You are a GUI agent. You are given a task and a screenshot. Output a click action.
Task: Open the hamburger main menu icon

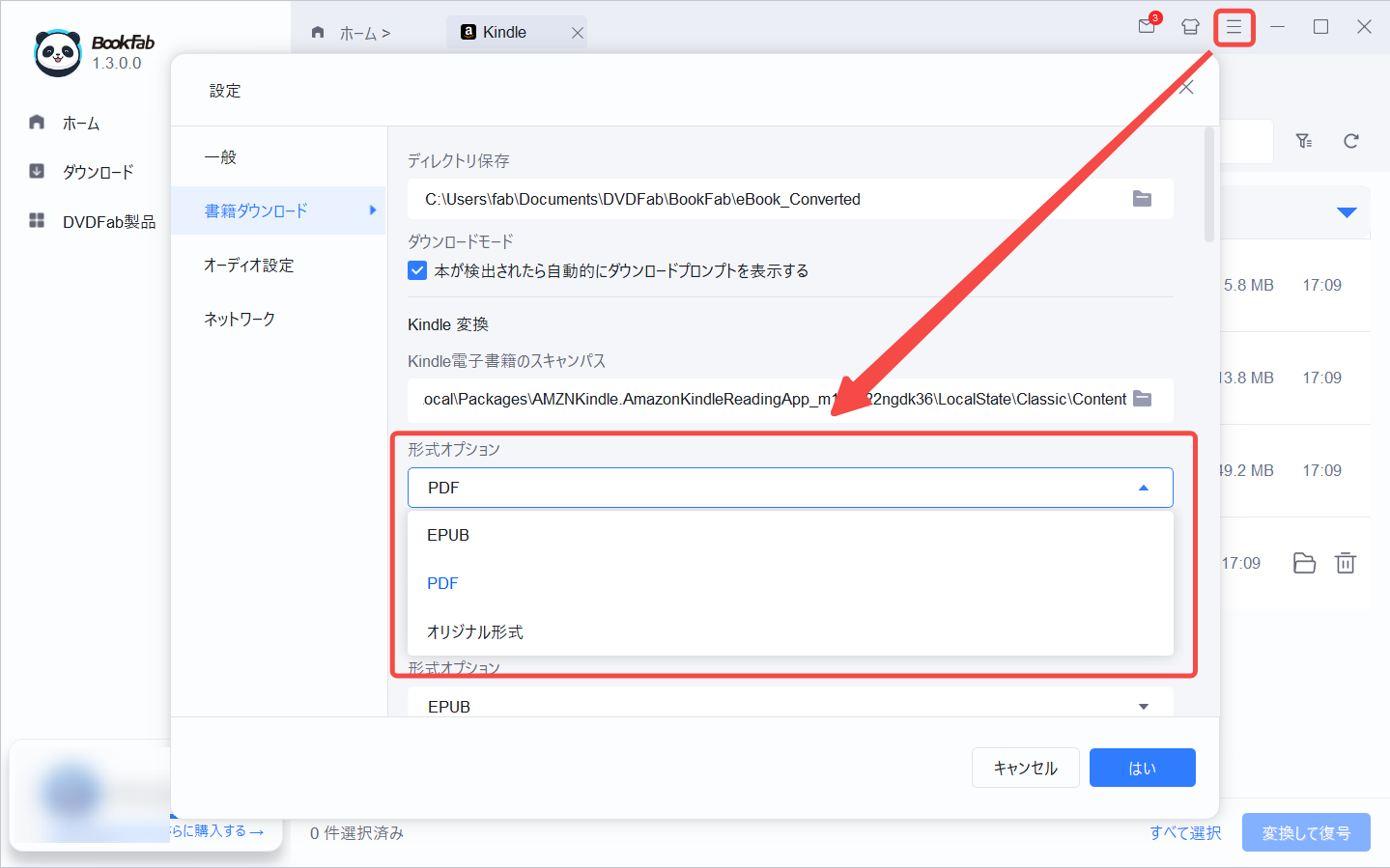(x=1234, y=27)
